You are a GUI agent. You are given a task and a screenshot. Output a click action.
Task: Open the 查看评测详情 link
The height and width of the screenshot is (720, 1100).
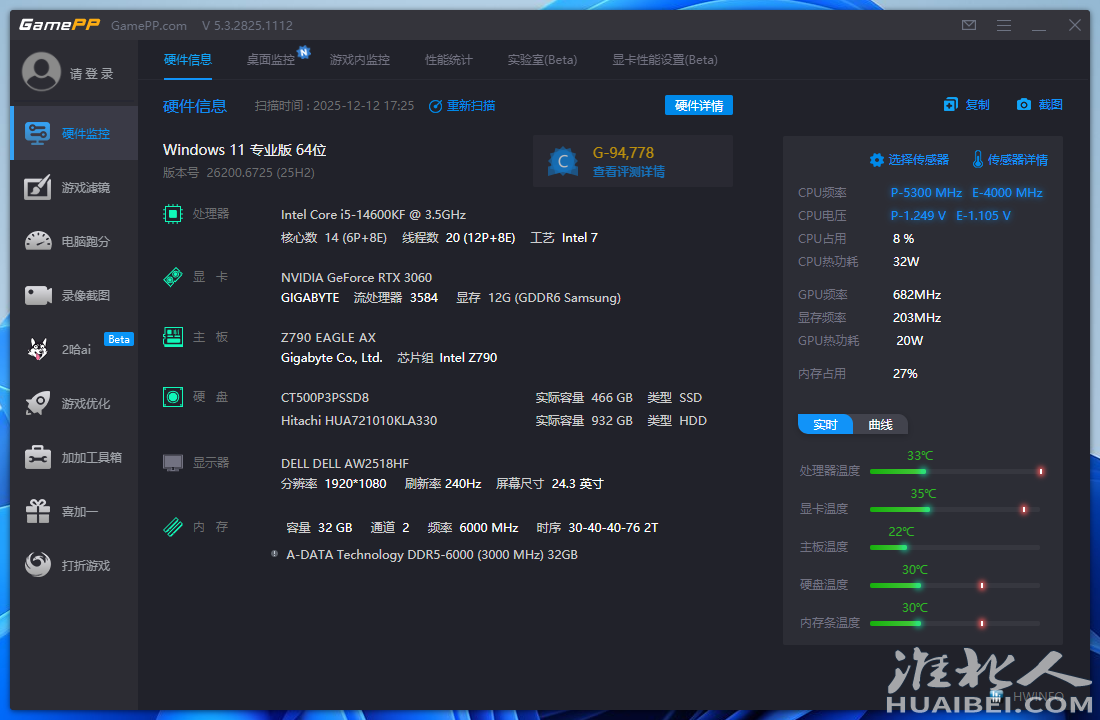pos(628,172)
